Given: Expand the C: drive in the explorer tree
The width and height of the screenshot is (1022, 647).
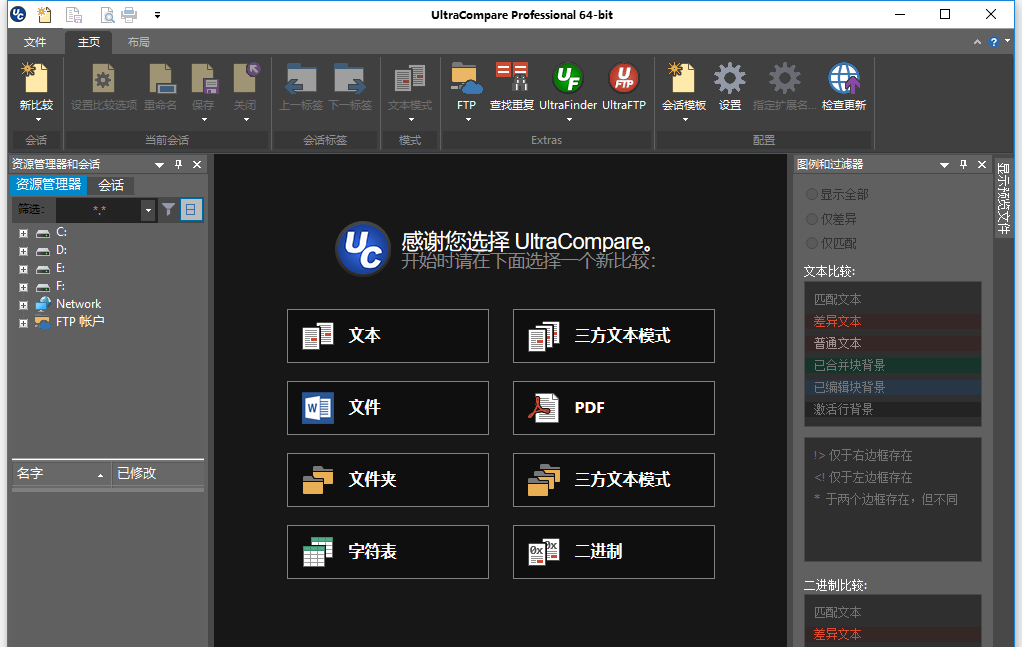Looking at the screenshot, I should pyautogui.click(x=22, y=231).
